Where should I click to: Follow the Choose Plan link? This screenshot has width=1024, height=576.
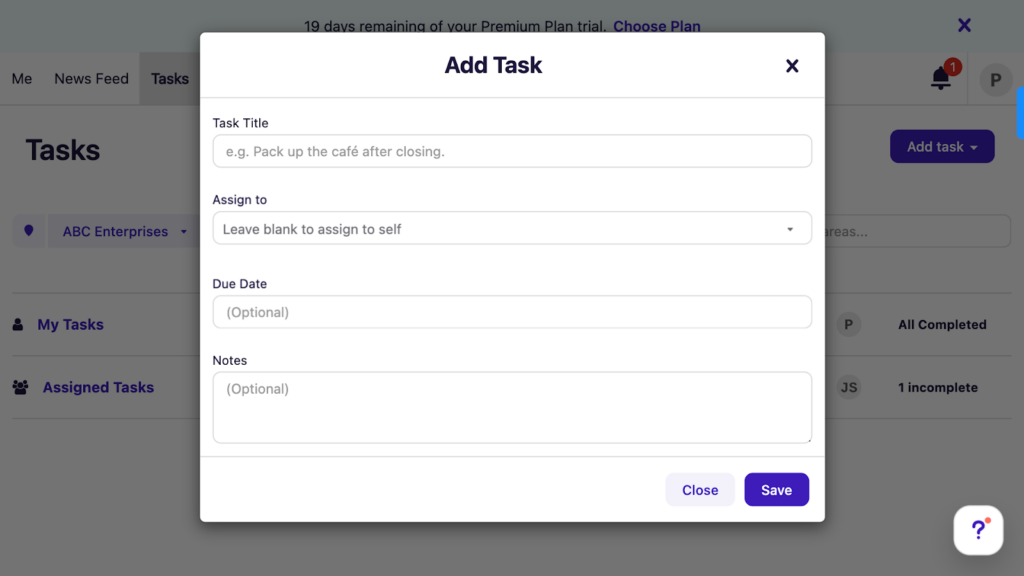pyautogui.click(x=656, y=26)
